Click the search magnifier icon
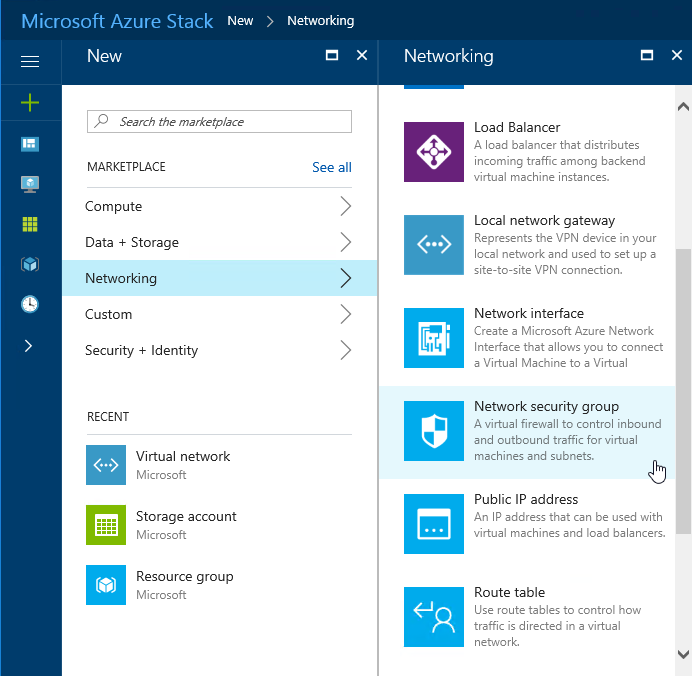692x676 pixels. (102, 120)
